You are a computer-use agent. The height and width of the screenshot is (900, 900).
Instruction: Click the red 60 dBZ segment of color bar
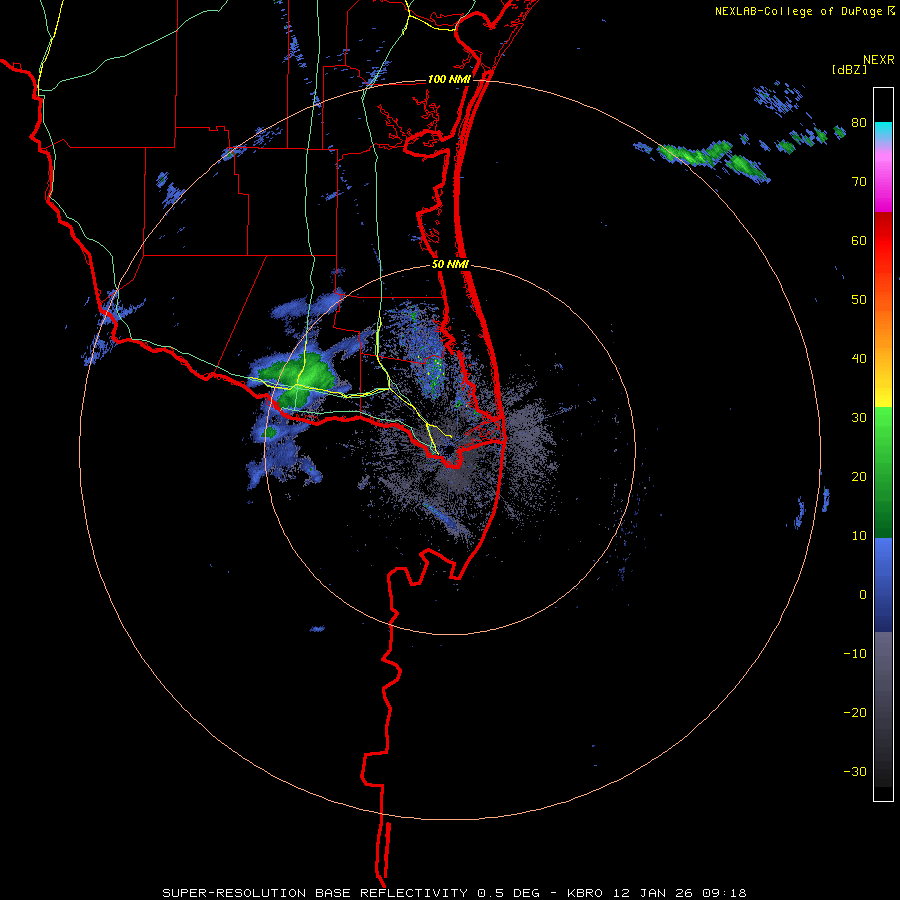883,240
